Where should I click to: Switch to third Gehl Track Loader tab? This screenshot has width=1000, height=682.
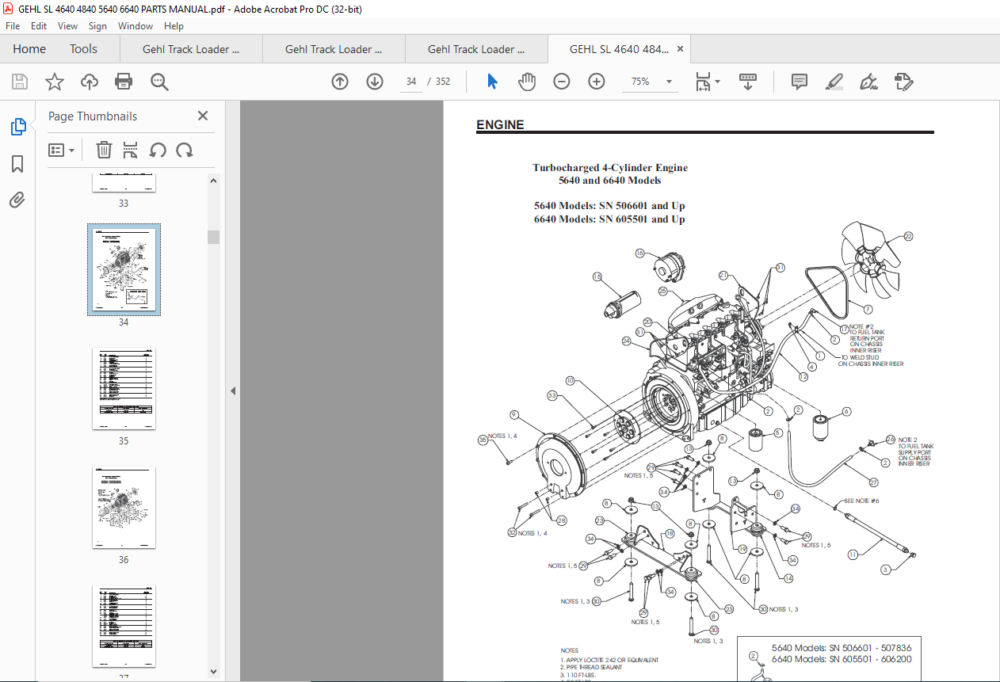[476, 49]
